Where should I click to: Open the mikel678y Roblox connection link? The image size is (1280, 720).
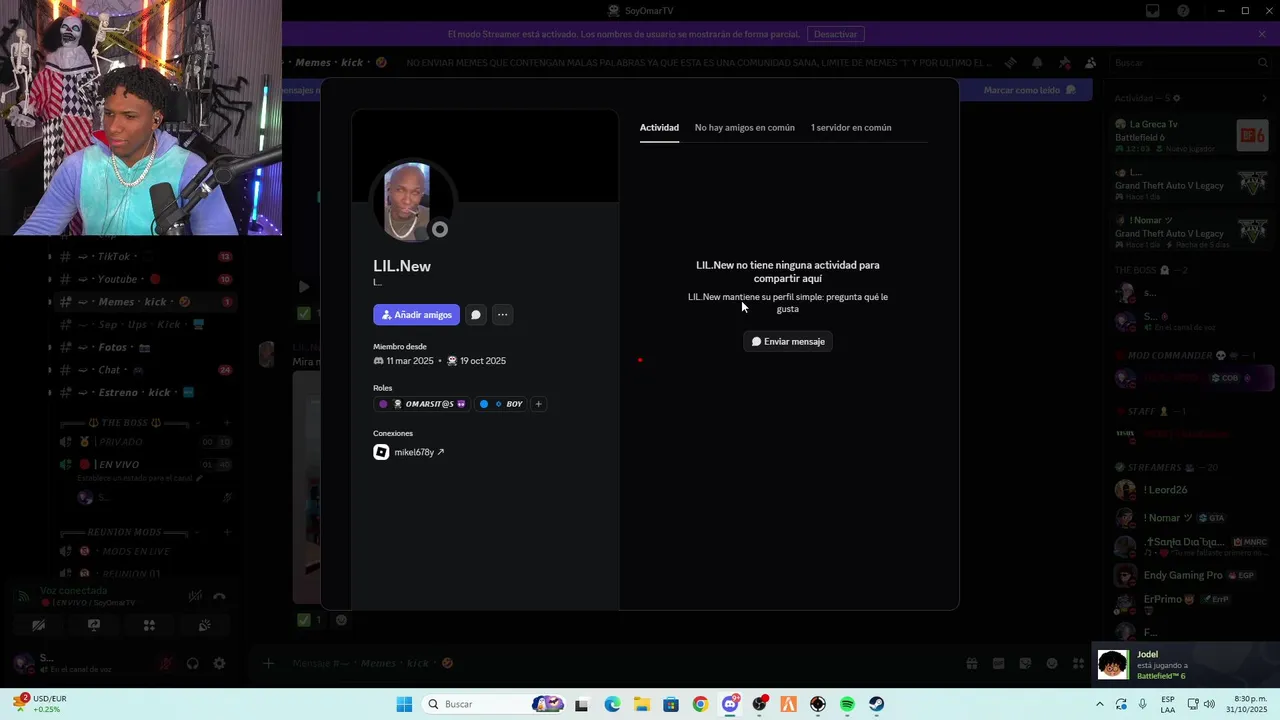click(x=419, y=453)
